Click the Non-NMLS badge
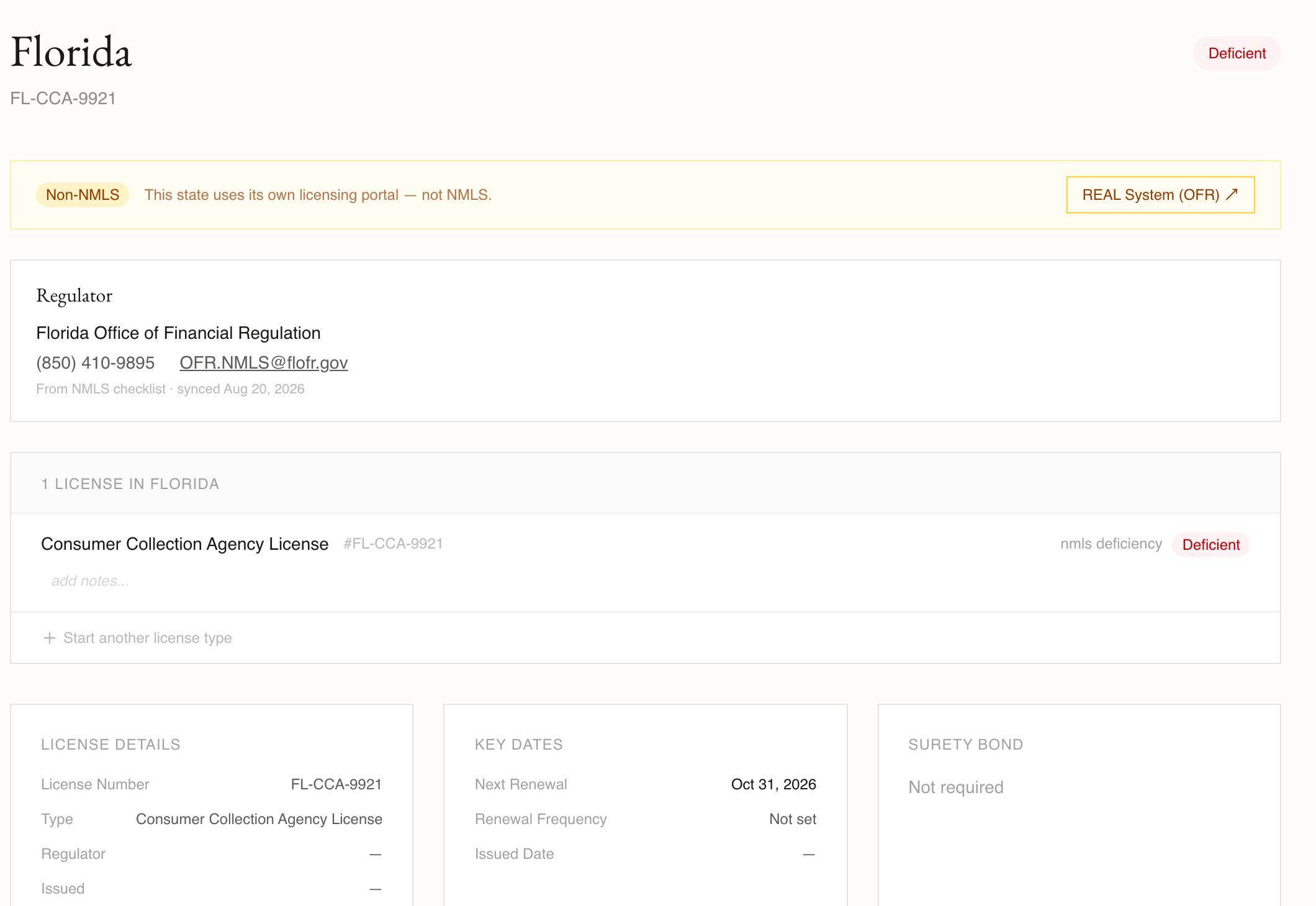This screenshot has width=1316, height=906. (x=83, y=195)
